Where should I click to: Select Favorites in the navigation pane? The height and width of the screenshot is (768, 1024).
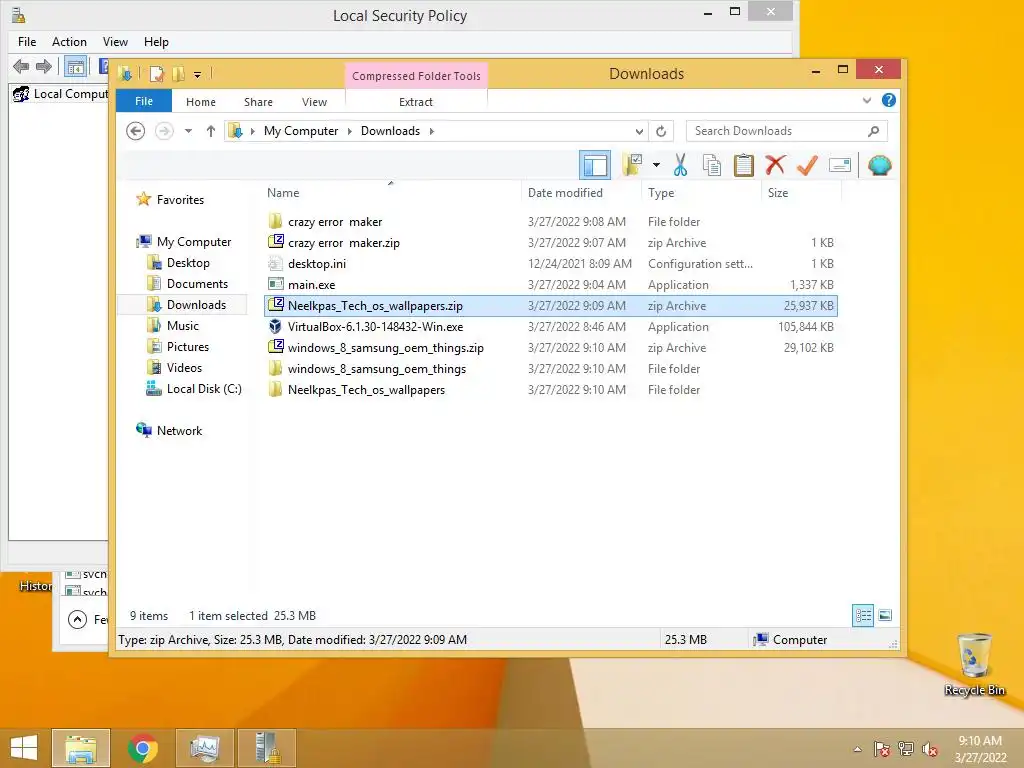coord(170,200)
